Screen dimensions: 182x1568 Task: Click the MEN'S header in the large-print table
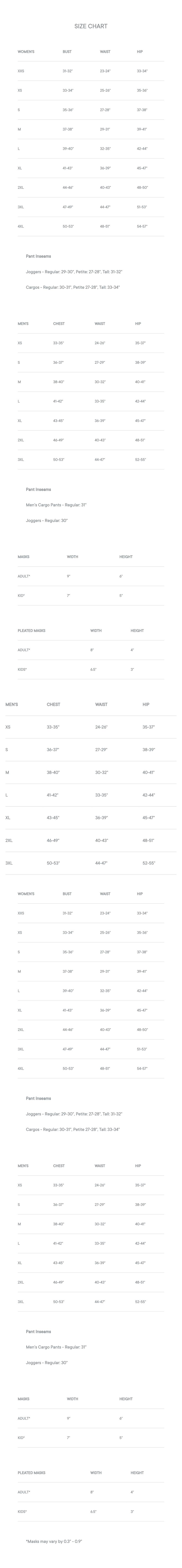coord(12,704)
